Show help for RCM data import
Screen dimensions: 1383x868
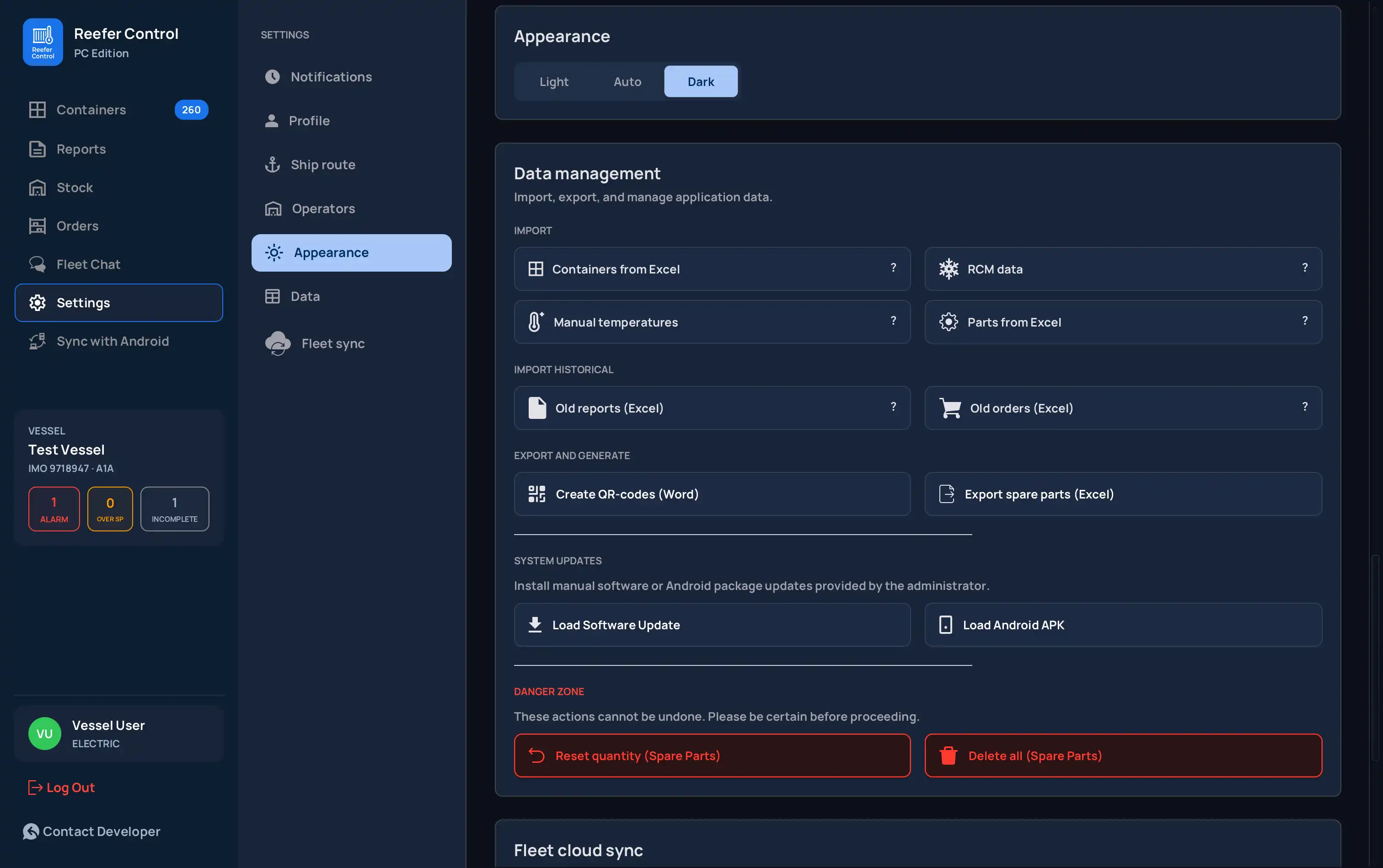(1304, 268)
